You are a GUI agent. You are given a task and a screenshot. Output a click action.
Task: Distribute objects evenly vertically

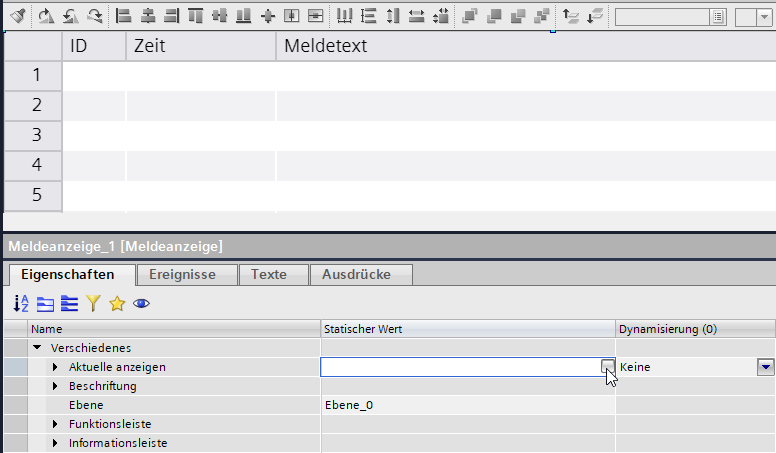[368, 16]
